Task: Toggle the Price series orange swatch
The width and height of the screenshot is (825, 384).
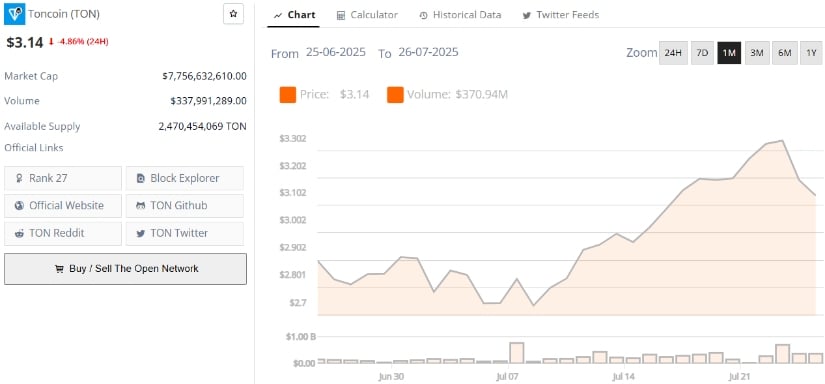Action: tap(288, 95)
